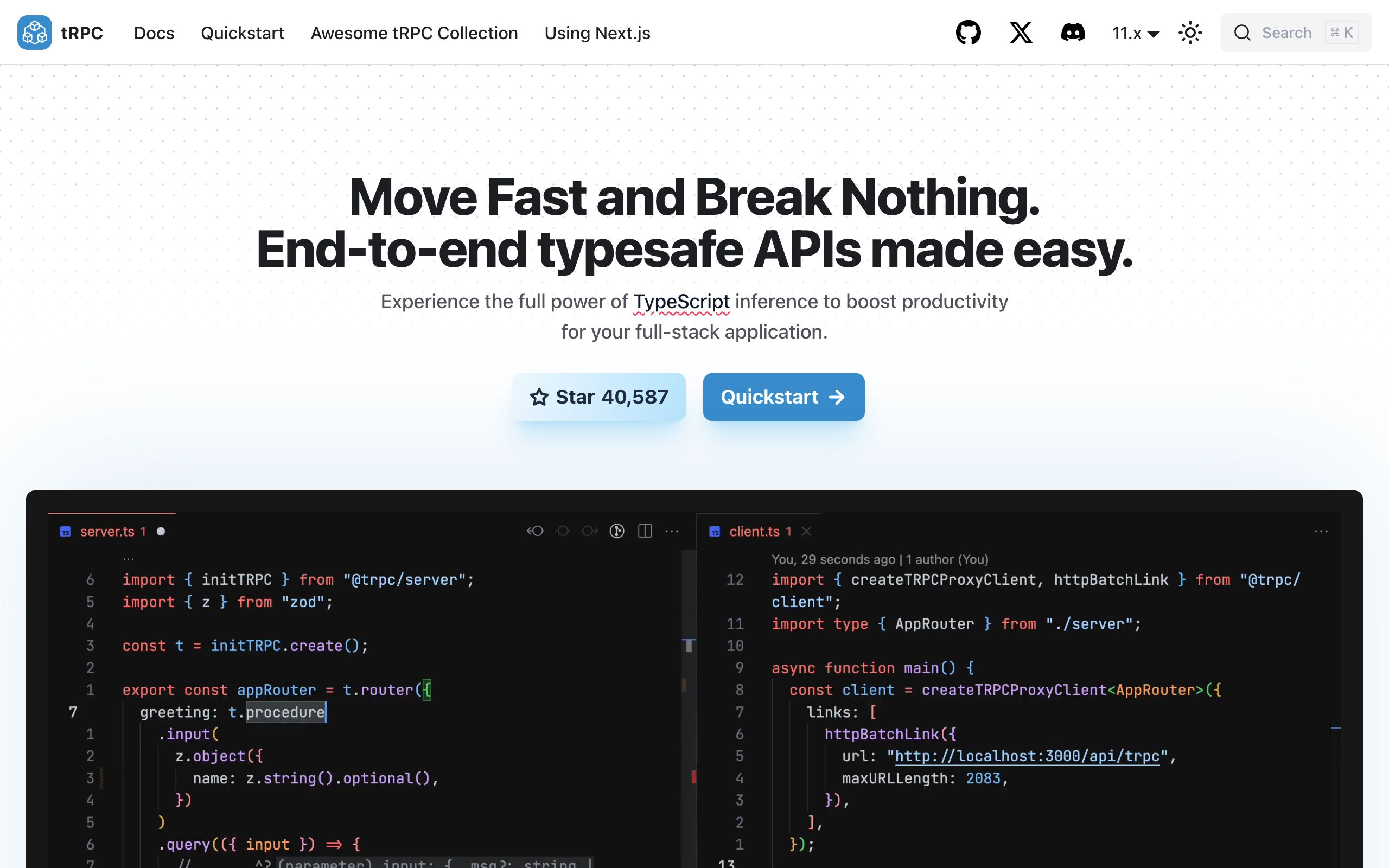Viewport: 1389px width, 868px height.
Task: Open client.ts more actions ellipsis
Action: tap(1321, 532)
